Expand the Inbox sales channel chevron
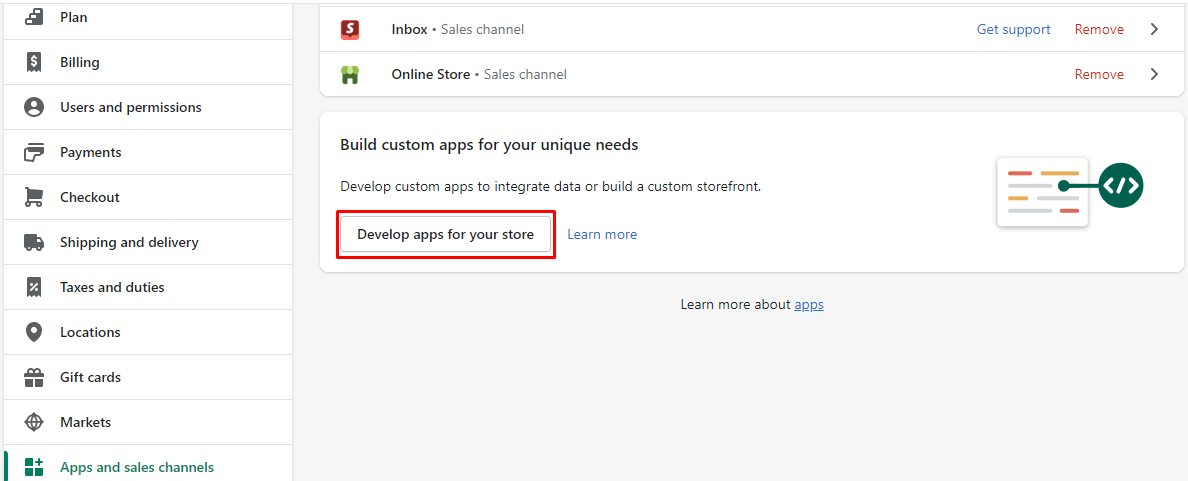The width and height of the screenshot is (1188, 481). [x=1154, y=29]
